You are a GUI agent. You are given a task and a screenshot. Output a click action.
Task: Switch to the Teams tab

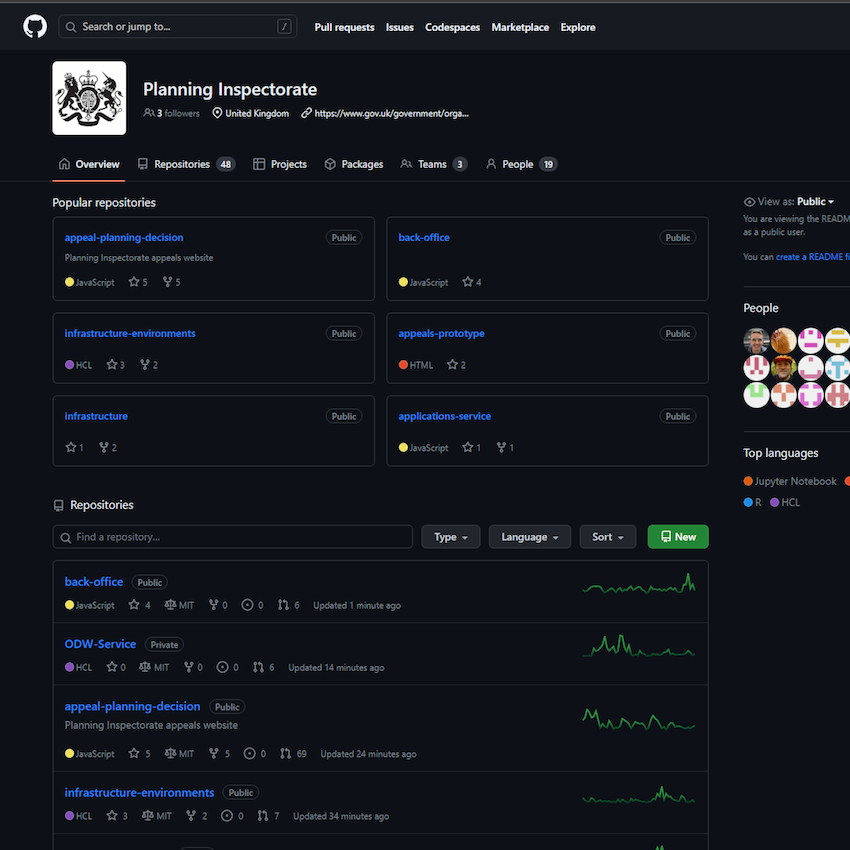point(433,164)
